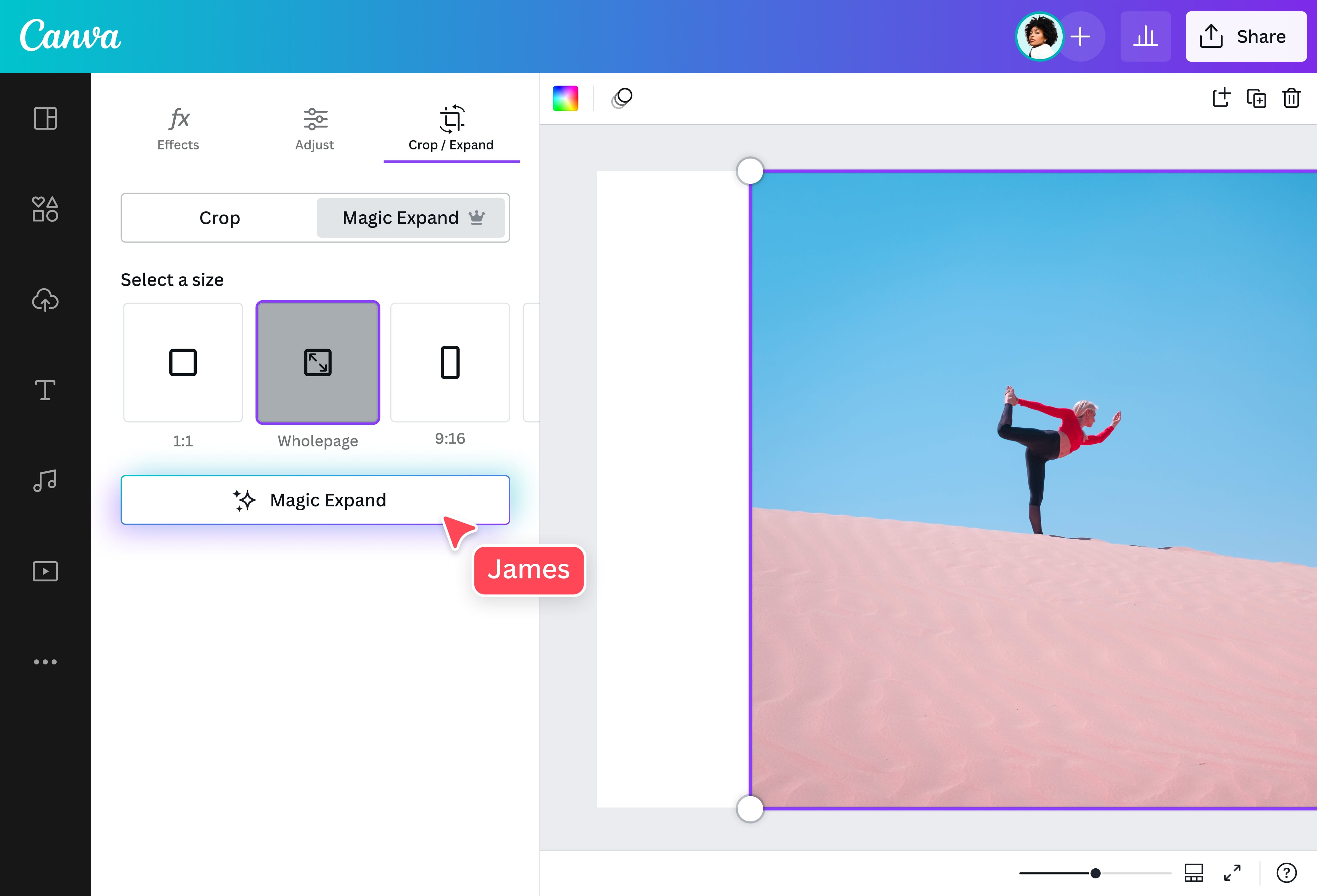The height and width of the screenshot is (896, 1317).
Task: Open the Effects tab
Action: (x=178, y=129)
